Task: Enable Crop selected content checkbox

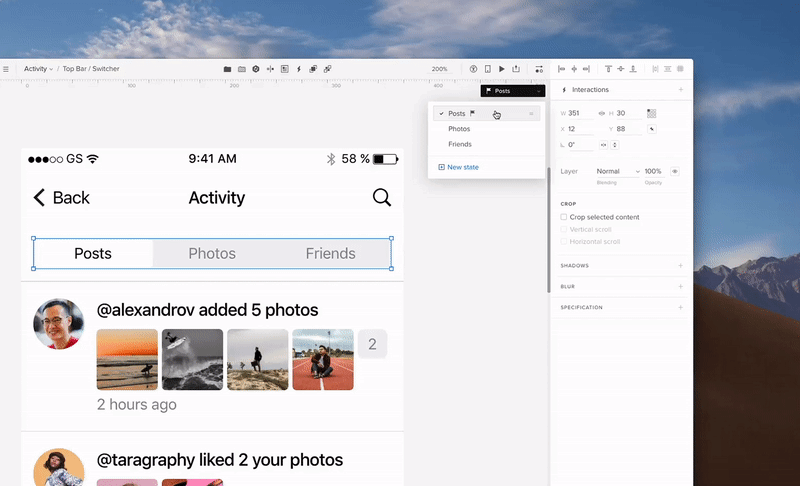Action: point(564,217)
